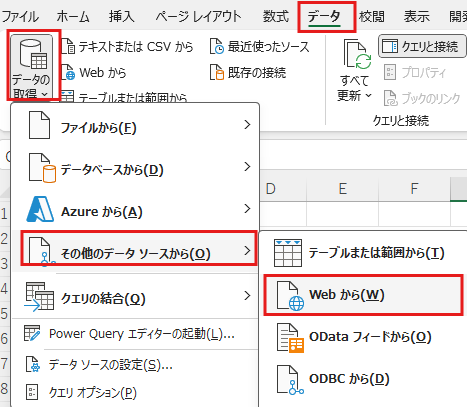Switch to the ページ レイアウト tab
The image size is (467, 407).
click(198, 16)
